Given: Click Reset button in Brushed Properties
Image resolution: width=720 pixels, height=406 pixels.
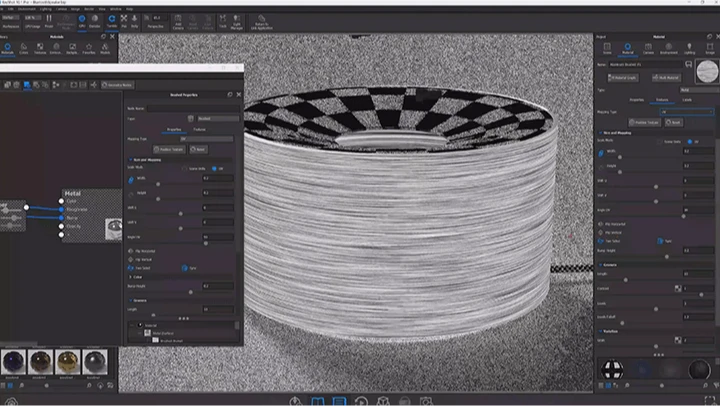Looking at the screenshot, I should coord(198,149).
